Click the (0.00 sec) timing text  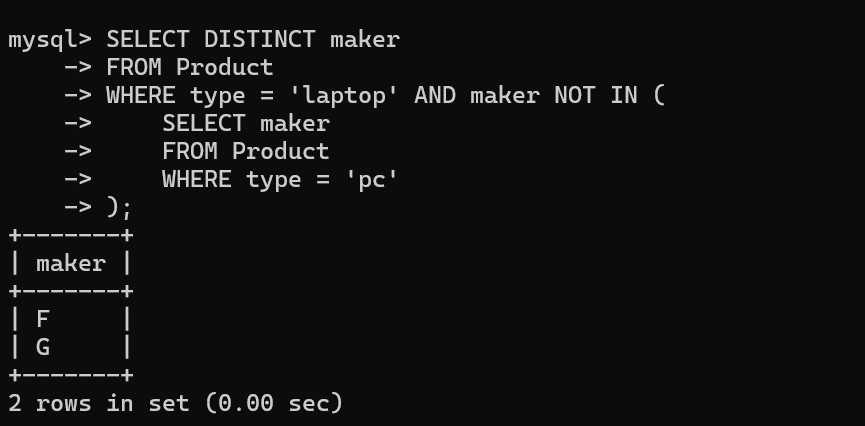click(x=274, y=403)
